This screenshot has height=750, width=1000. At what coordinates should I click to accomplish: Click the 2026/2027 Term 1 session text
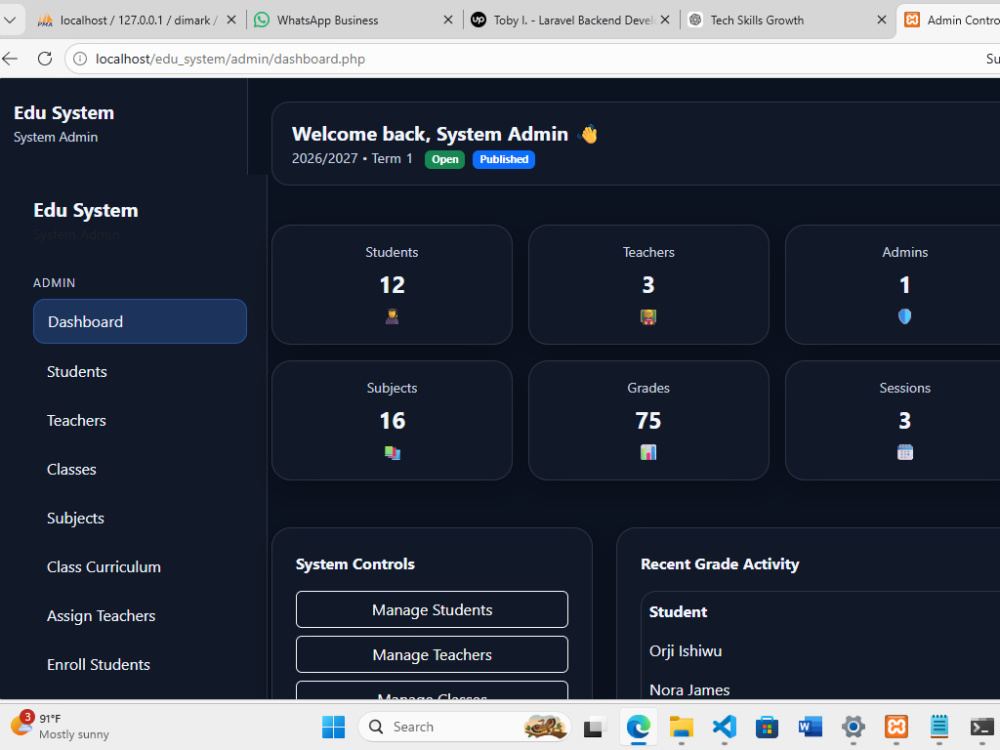pos(352,159)
